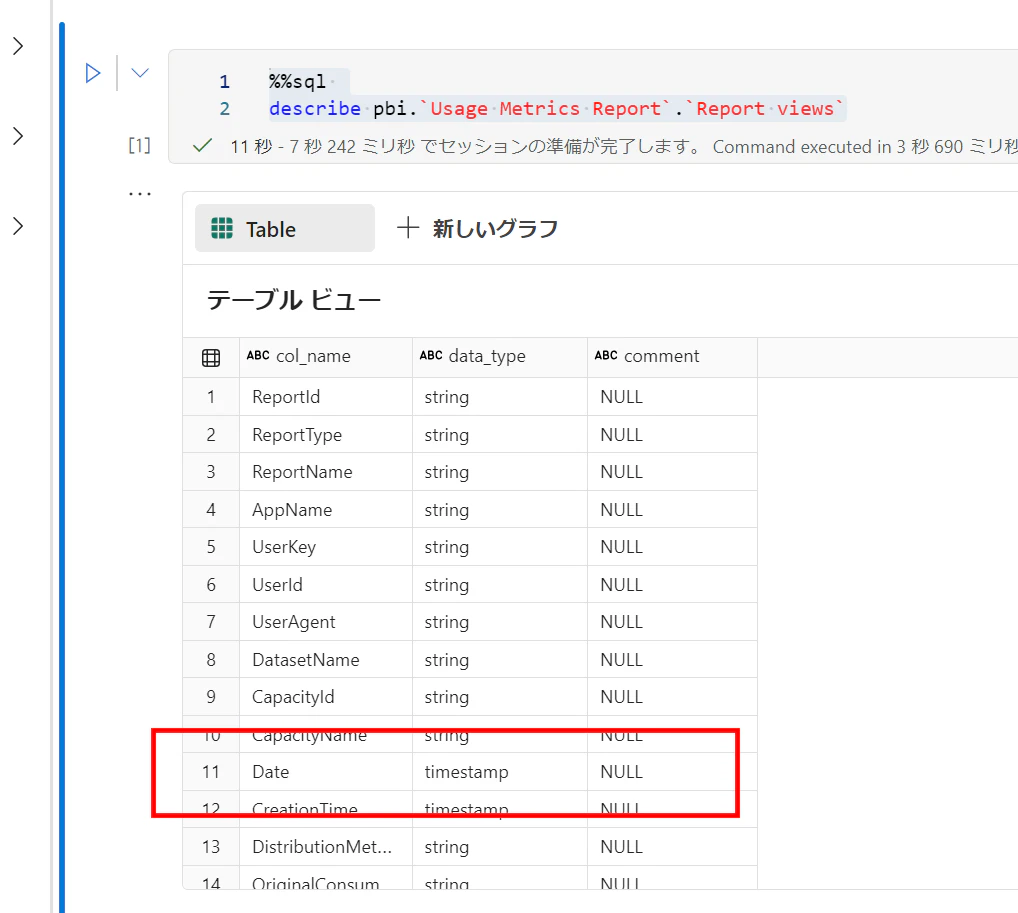Open the cell output ellipsis menu
Screen dimensions: 1018x913
tap(140, 194)
